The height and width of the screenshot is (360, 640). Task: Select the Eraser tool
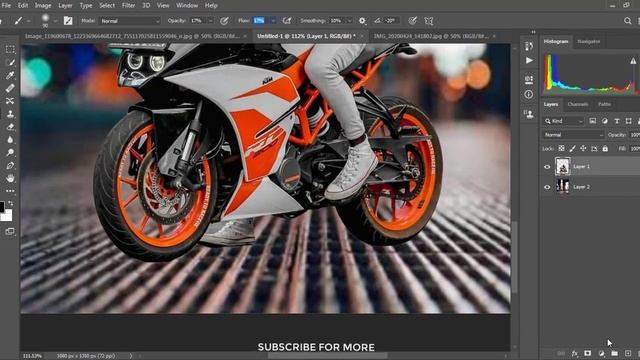click(10, 127)
